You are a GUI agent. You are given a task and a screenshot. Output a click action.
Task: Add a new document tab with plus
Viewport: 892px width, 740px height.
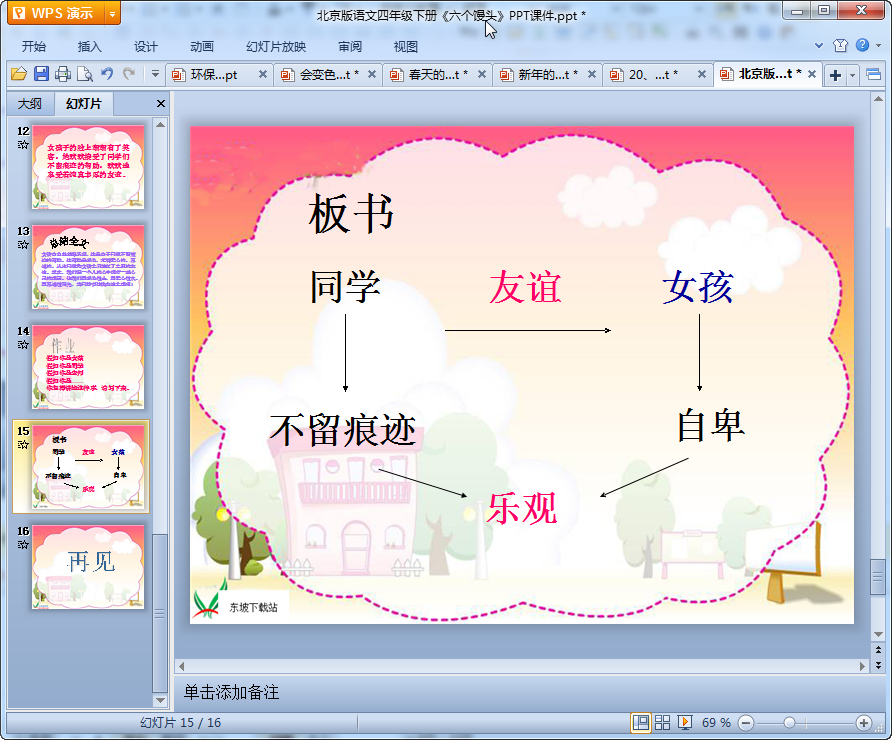coord(835,75)
